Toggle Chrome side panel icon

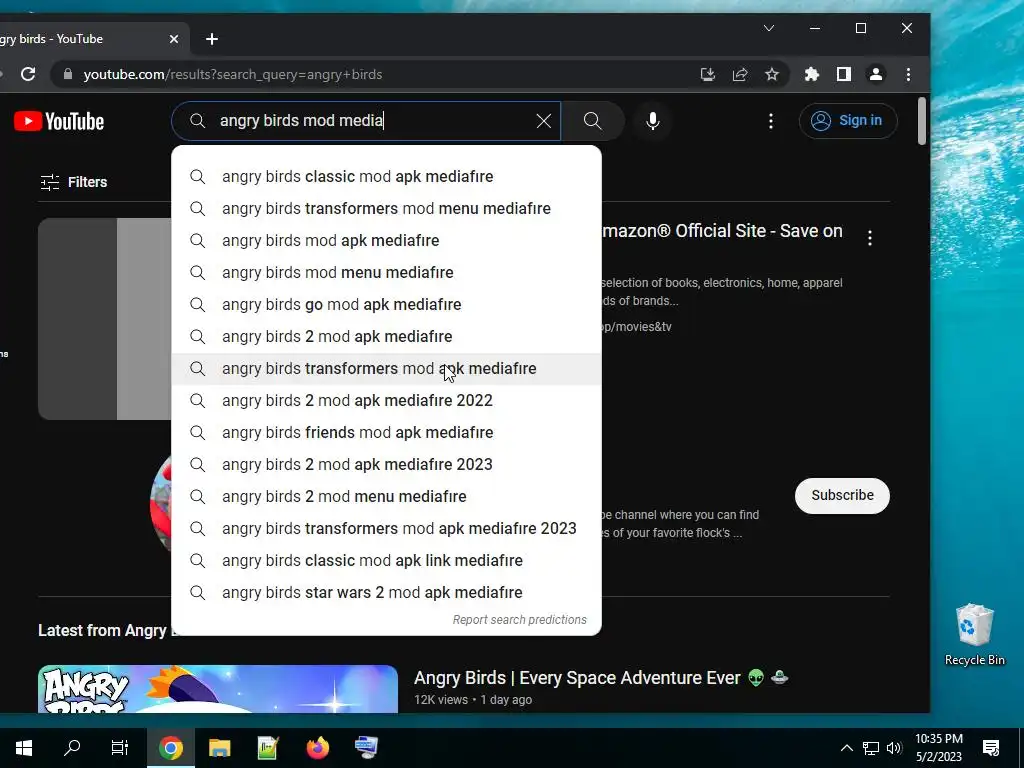pyautogui.click(x=844, y=74)
